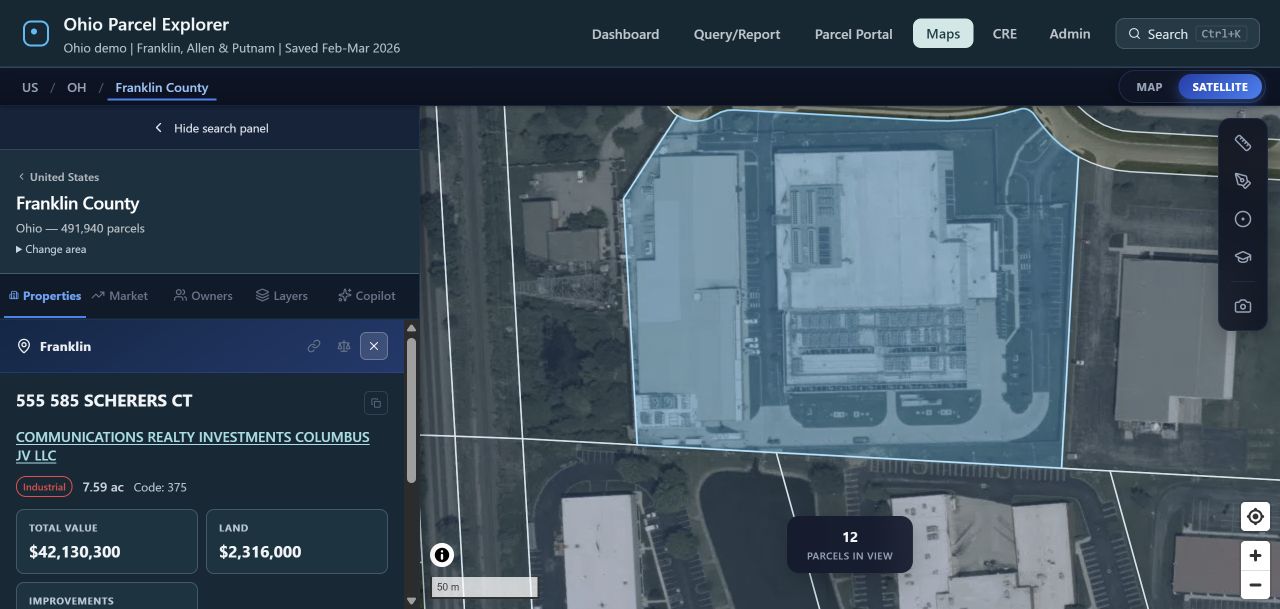Select the pen draw tool
The width and height of the screenshot is (1280, 609).
(x=1242, y=181)
